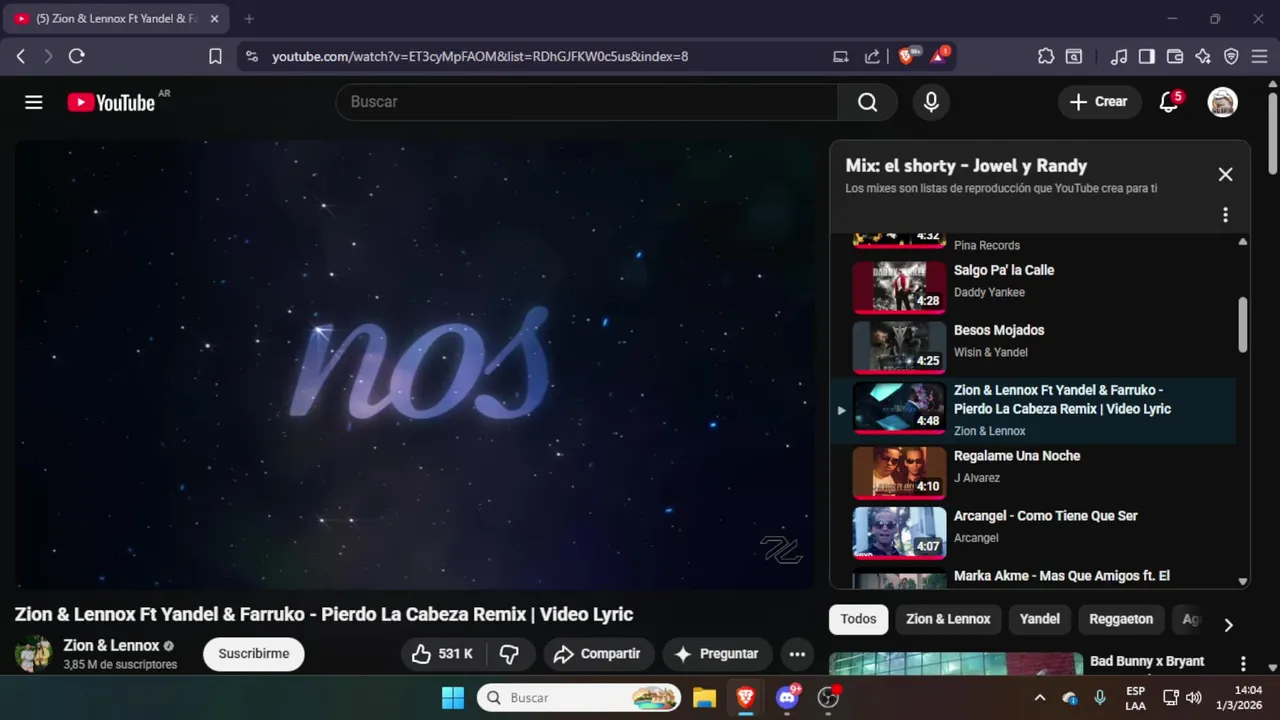The width and height of the screenshot is (1280, 720).
Task: Open Brave Rewards triangle icon
Action: (940, 56)
